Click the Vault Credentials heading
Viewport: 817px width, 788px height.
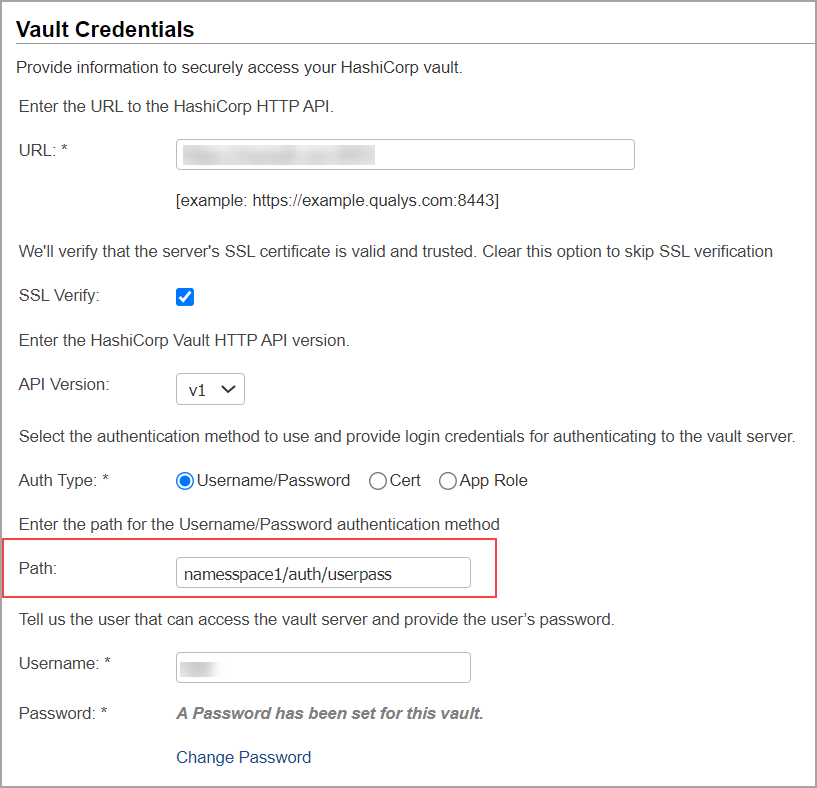(105, 29)
